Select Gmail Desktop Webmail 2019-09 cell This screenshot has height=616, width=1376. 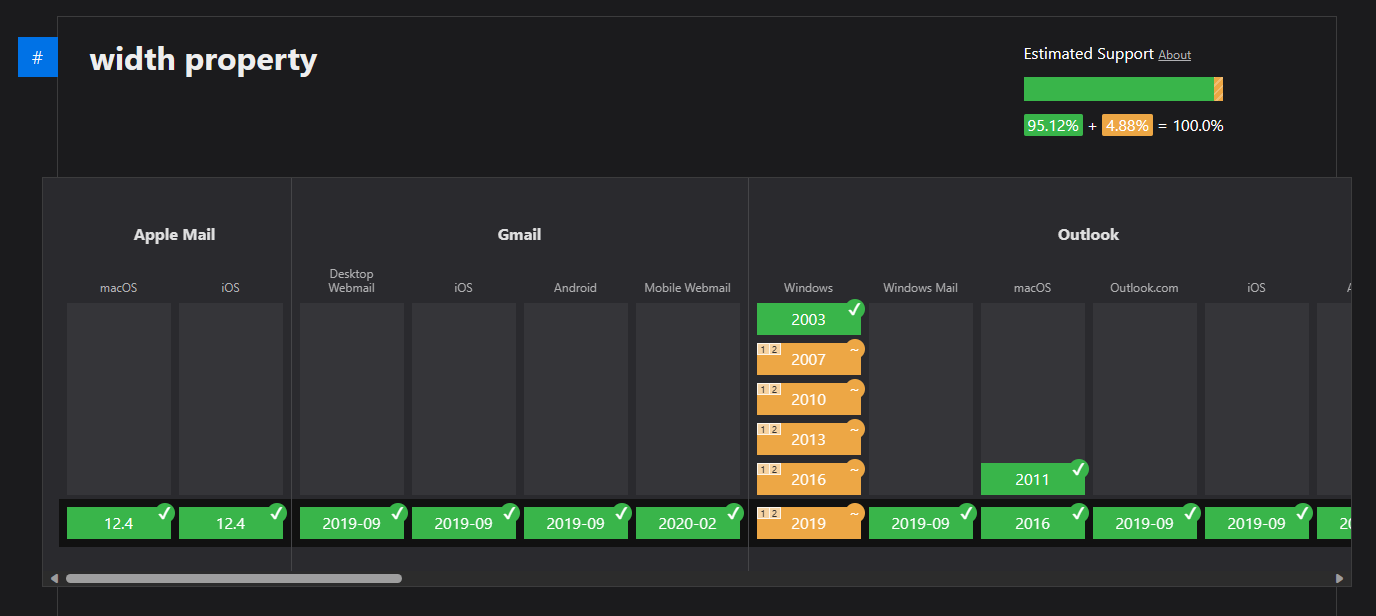pos(352,523)
